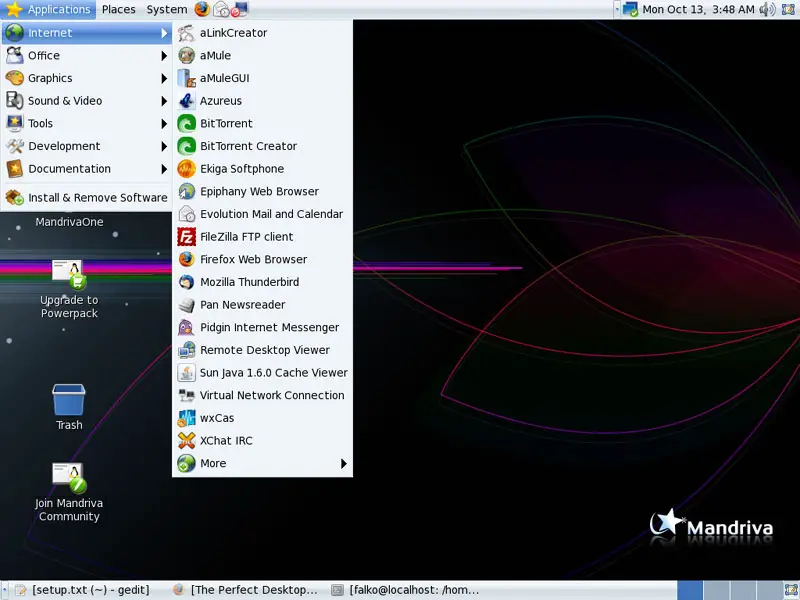
Task: Switch to the third workspace in the pager
Action: (743, 590)
